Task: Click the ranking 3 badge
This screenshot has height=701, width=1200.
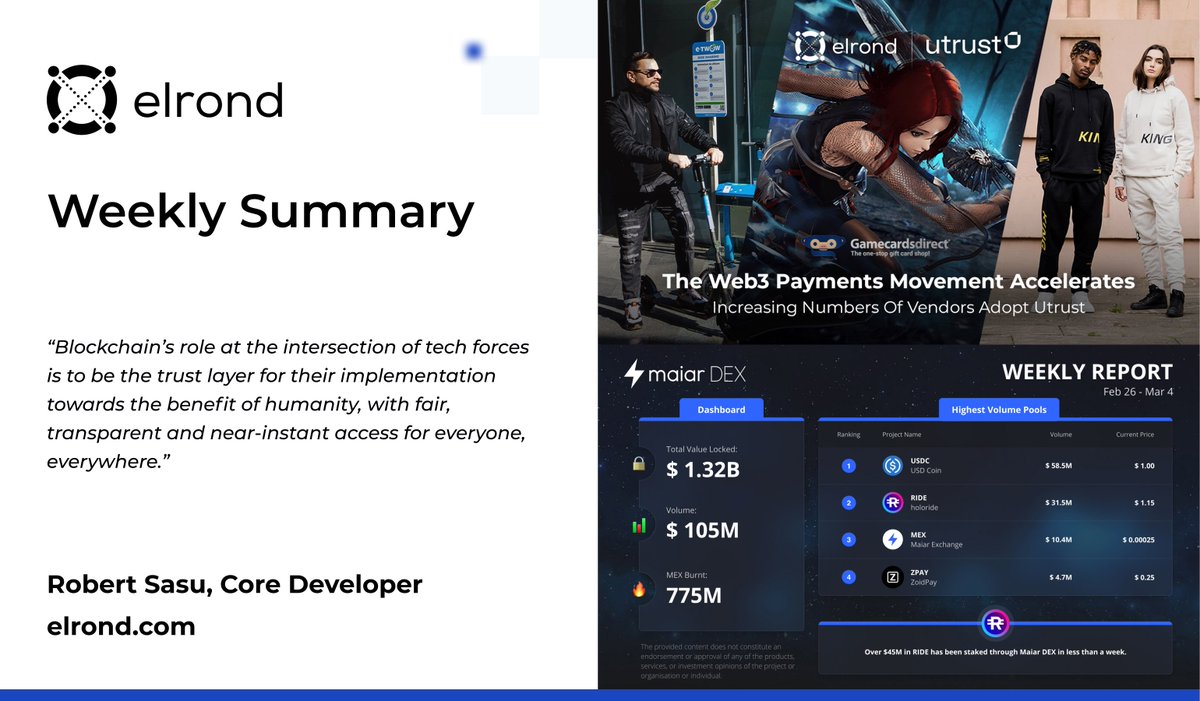Action: [848, 540]
